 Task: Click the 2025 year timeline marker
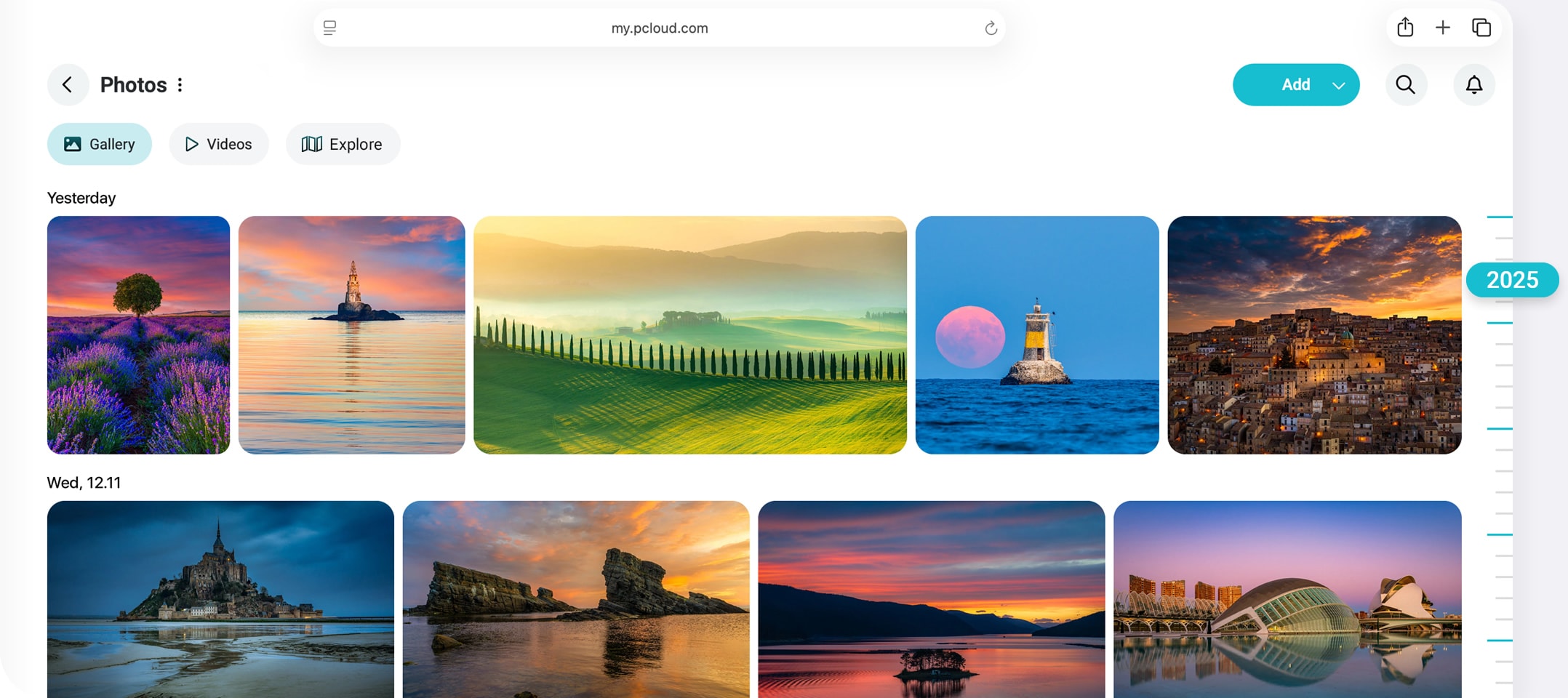[1512, 280]
